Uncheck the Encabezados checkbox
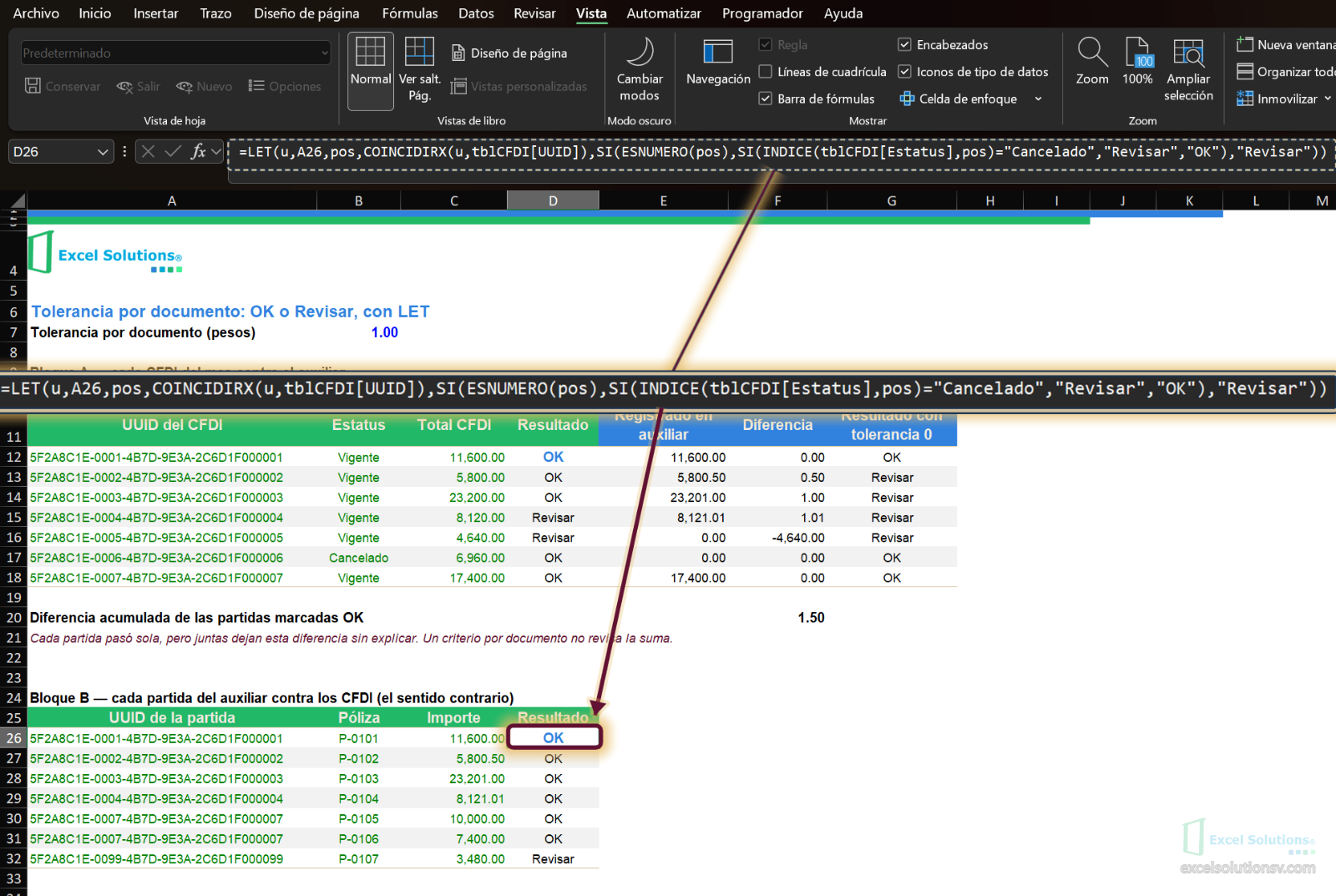1336x896 pixels. tap(904, 45)
